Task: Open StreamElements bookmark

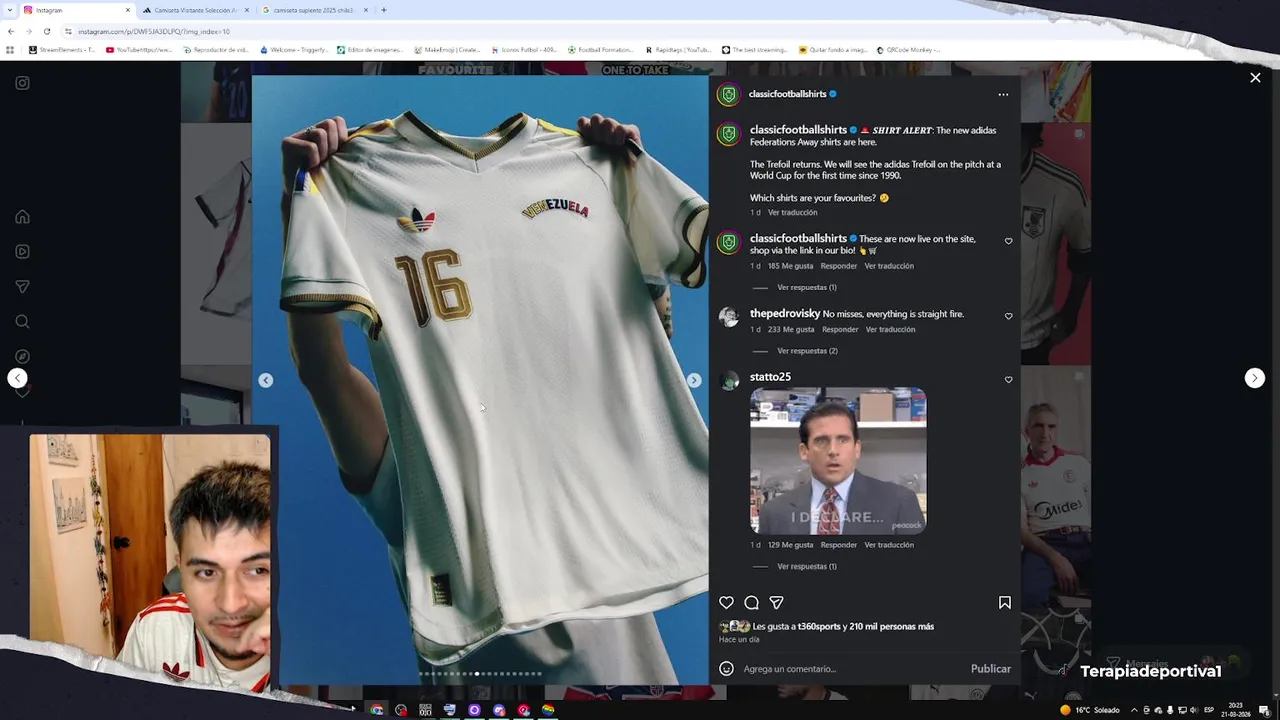Action: coord(61,49)
